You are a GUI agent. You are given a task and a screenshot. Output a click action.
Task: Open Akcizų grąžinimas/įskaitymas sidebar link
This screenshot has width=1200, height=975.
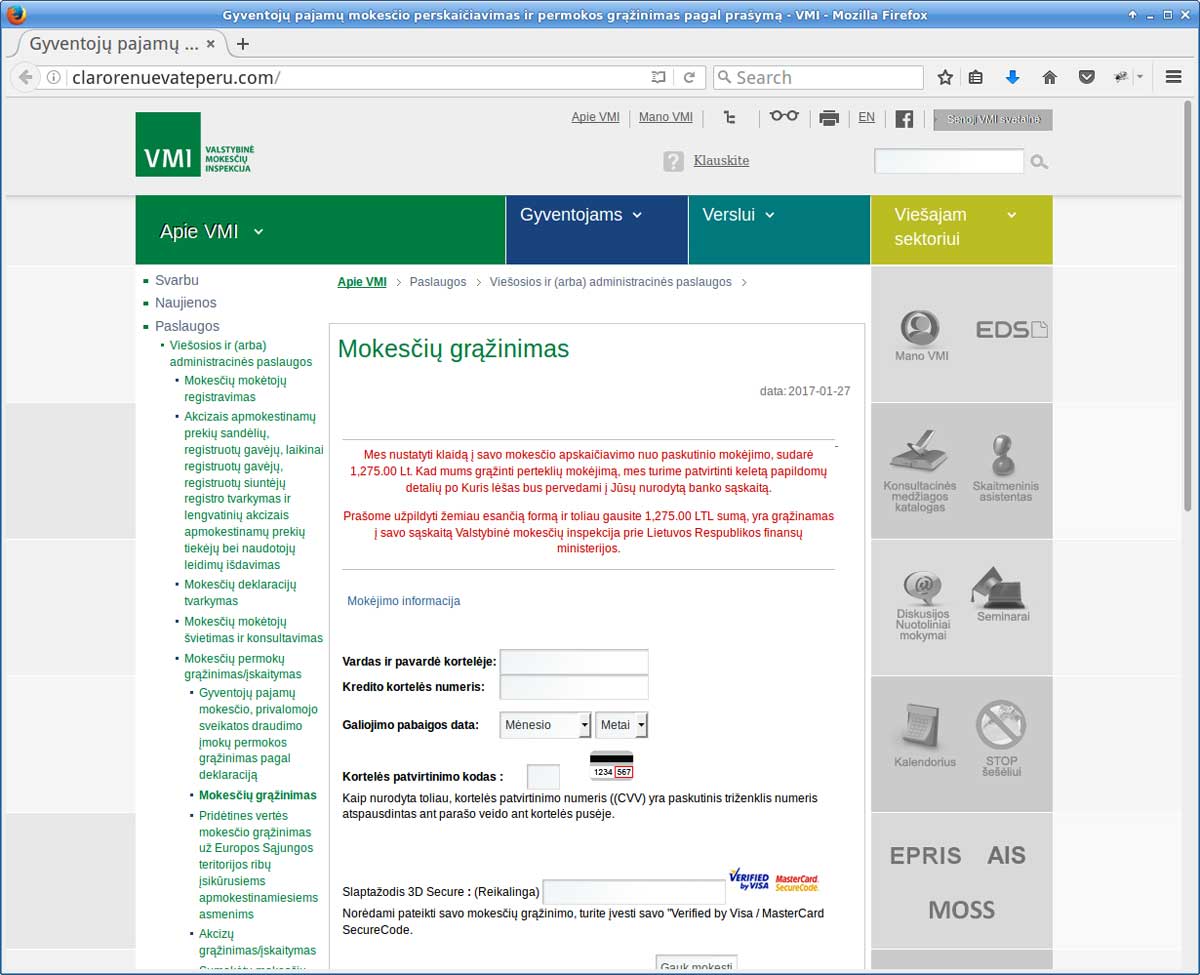(x=257, y=942)
